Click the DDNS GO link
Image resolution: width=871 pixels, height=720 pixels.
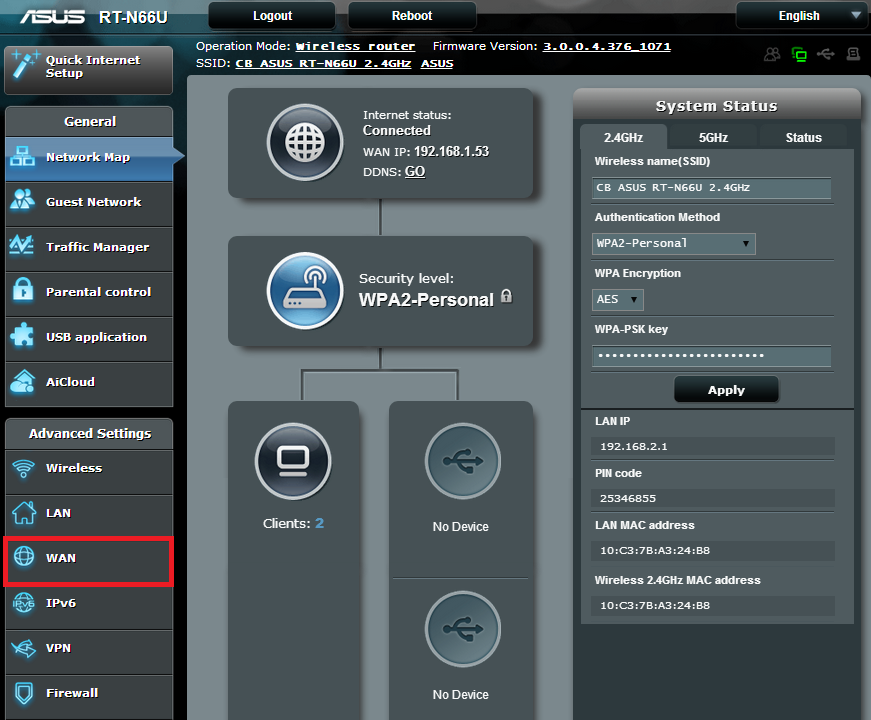(x=415, y=171)
